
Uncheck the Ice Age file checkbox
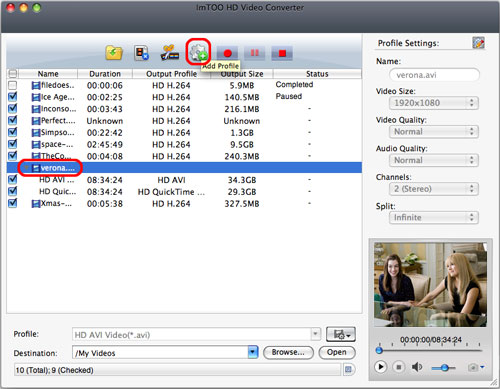tap(13, 97)
